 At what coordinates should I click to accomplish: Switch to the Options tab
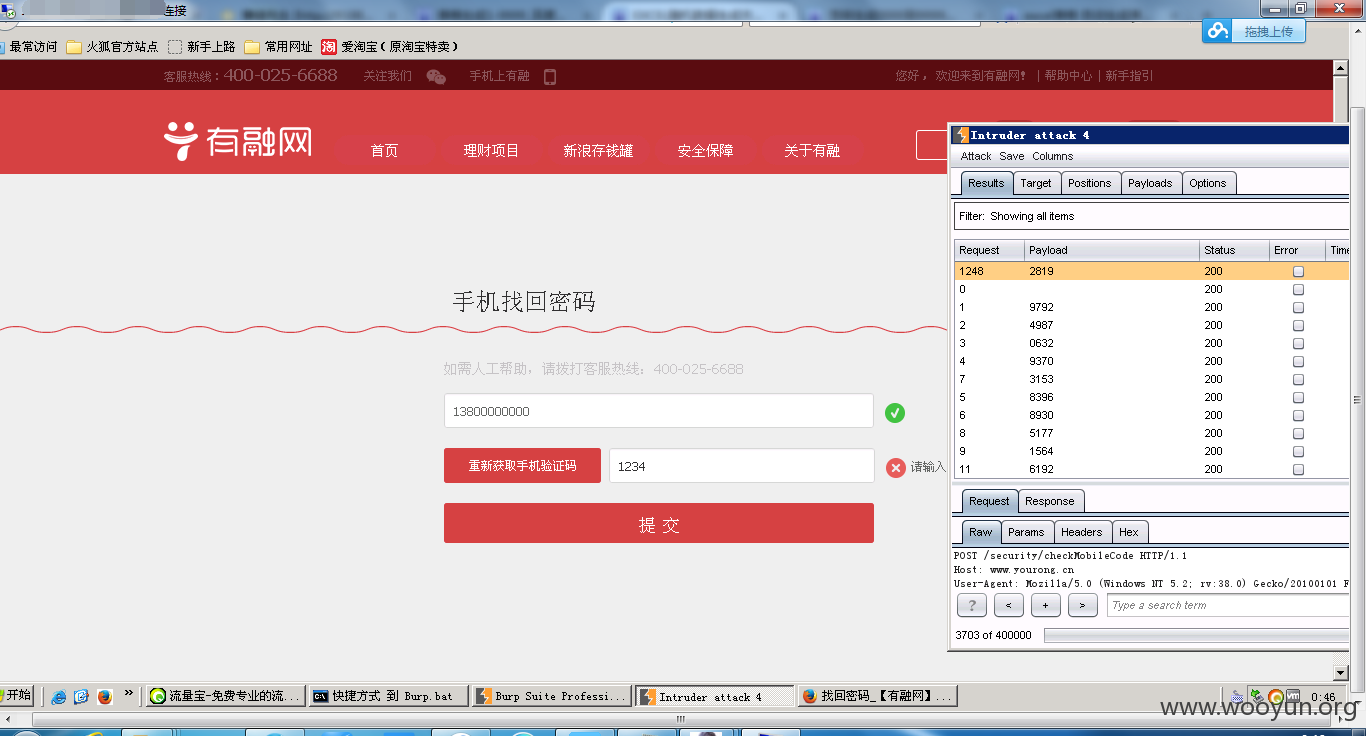pos(1208,183)
